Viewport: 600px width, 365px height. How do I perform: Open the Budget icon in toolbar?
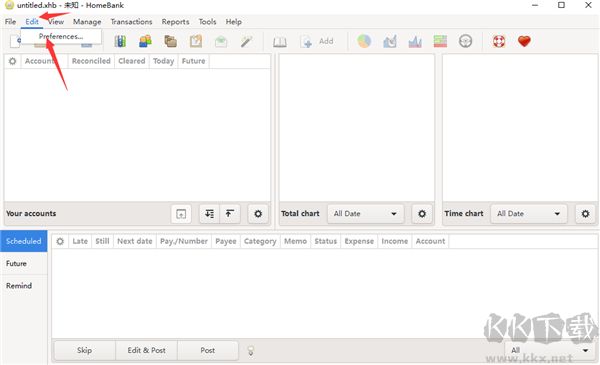pos(196,41)
